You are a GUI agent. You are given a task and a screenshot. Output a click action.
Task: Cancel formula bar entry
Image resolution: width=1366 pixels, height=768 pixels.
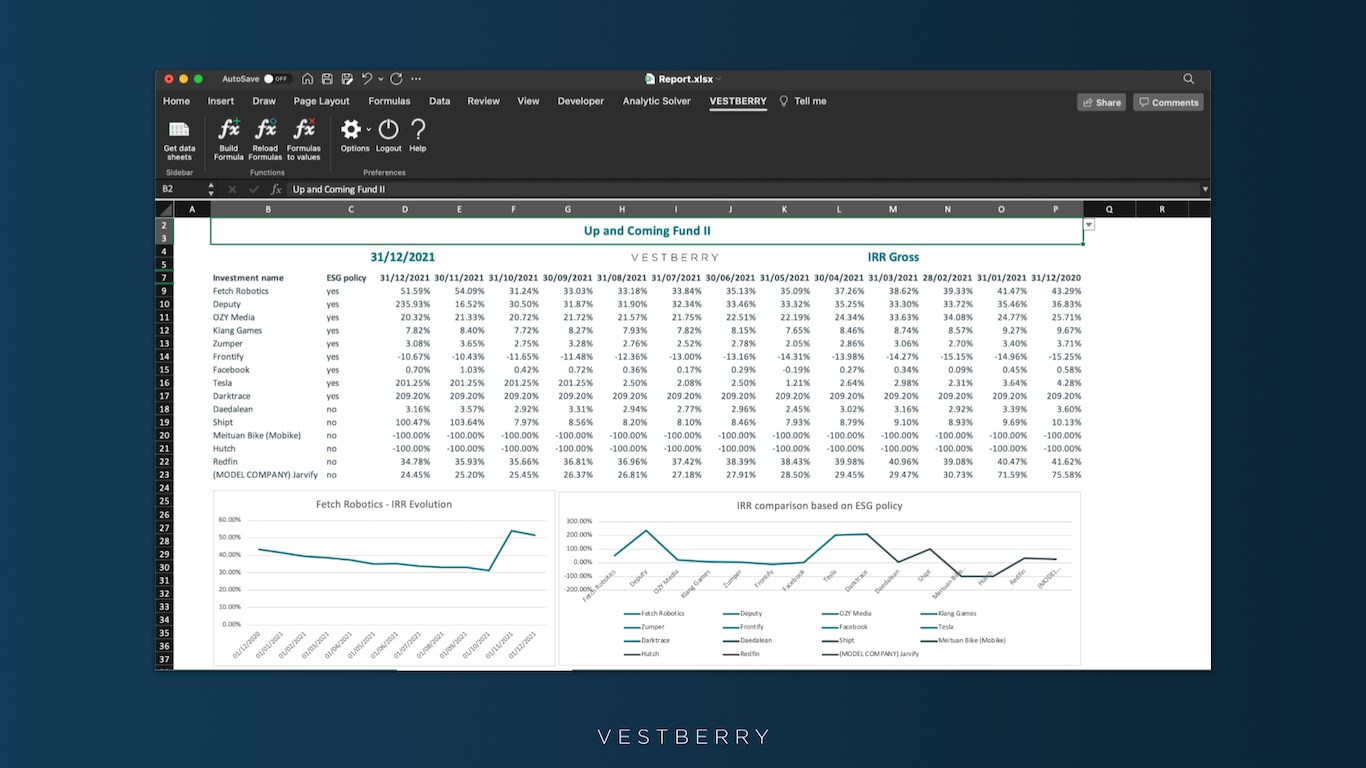coord(232,189)
